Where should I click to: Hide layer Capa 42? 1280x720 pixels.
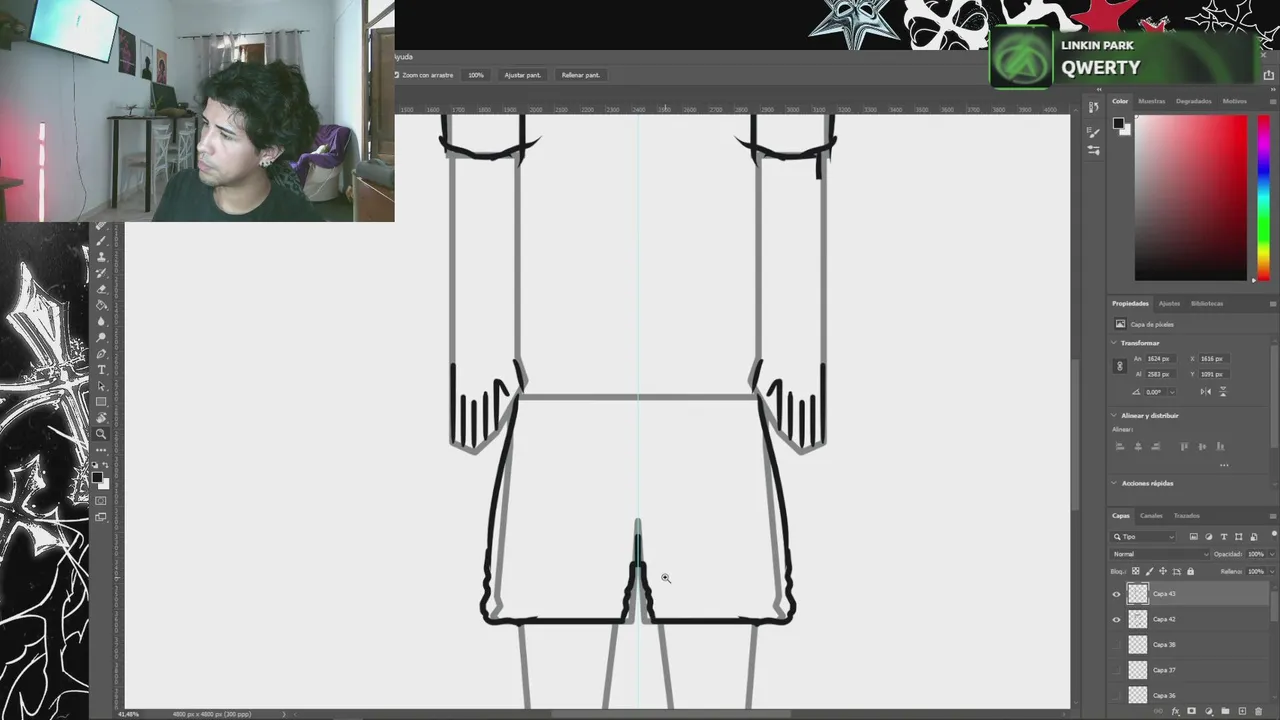click(1116, 619)
